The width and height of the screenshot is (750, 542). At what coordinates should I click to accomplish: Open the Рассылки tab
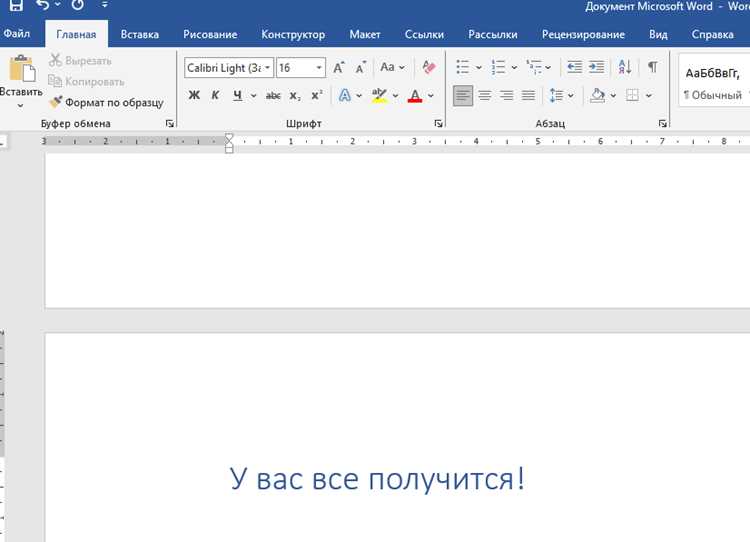coord(492,34)
